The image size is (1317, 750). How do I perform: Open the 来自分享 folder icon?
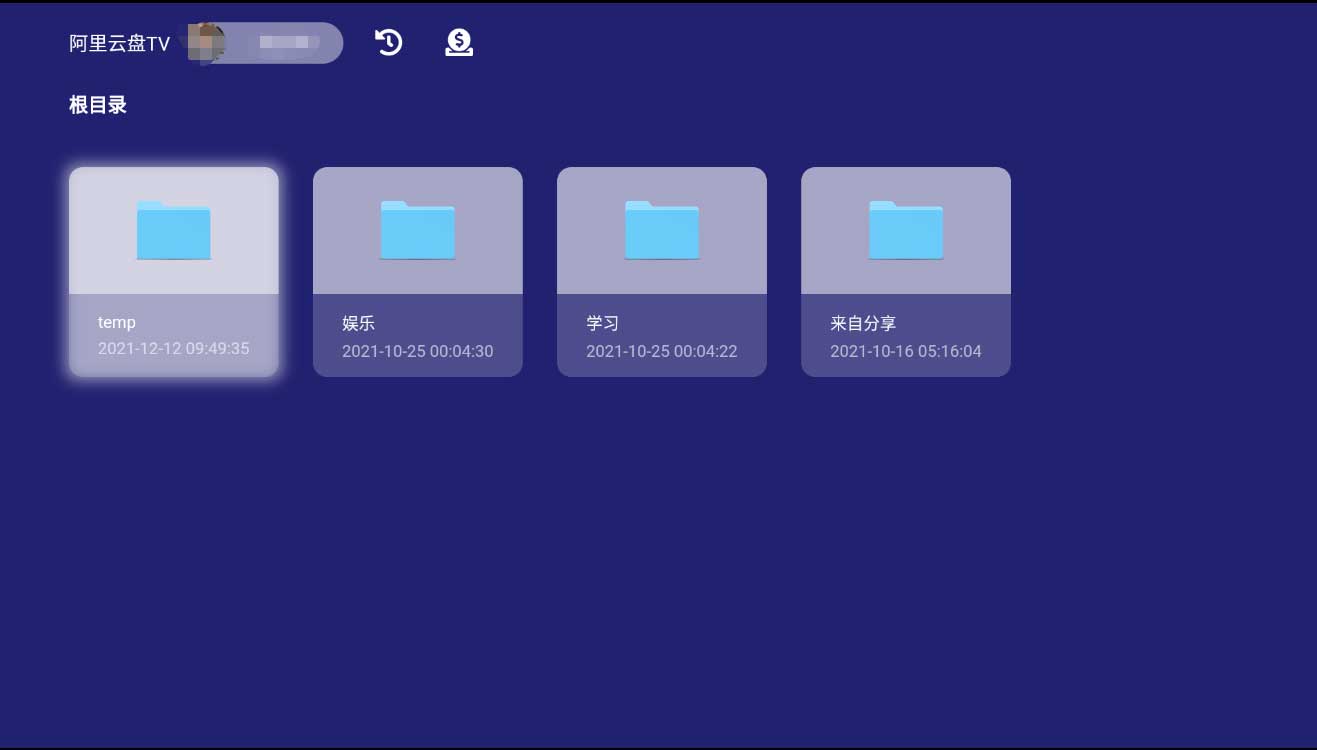tap(906, 231)
